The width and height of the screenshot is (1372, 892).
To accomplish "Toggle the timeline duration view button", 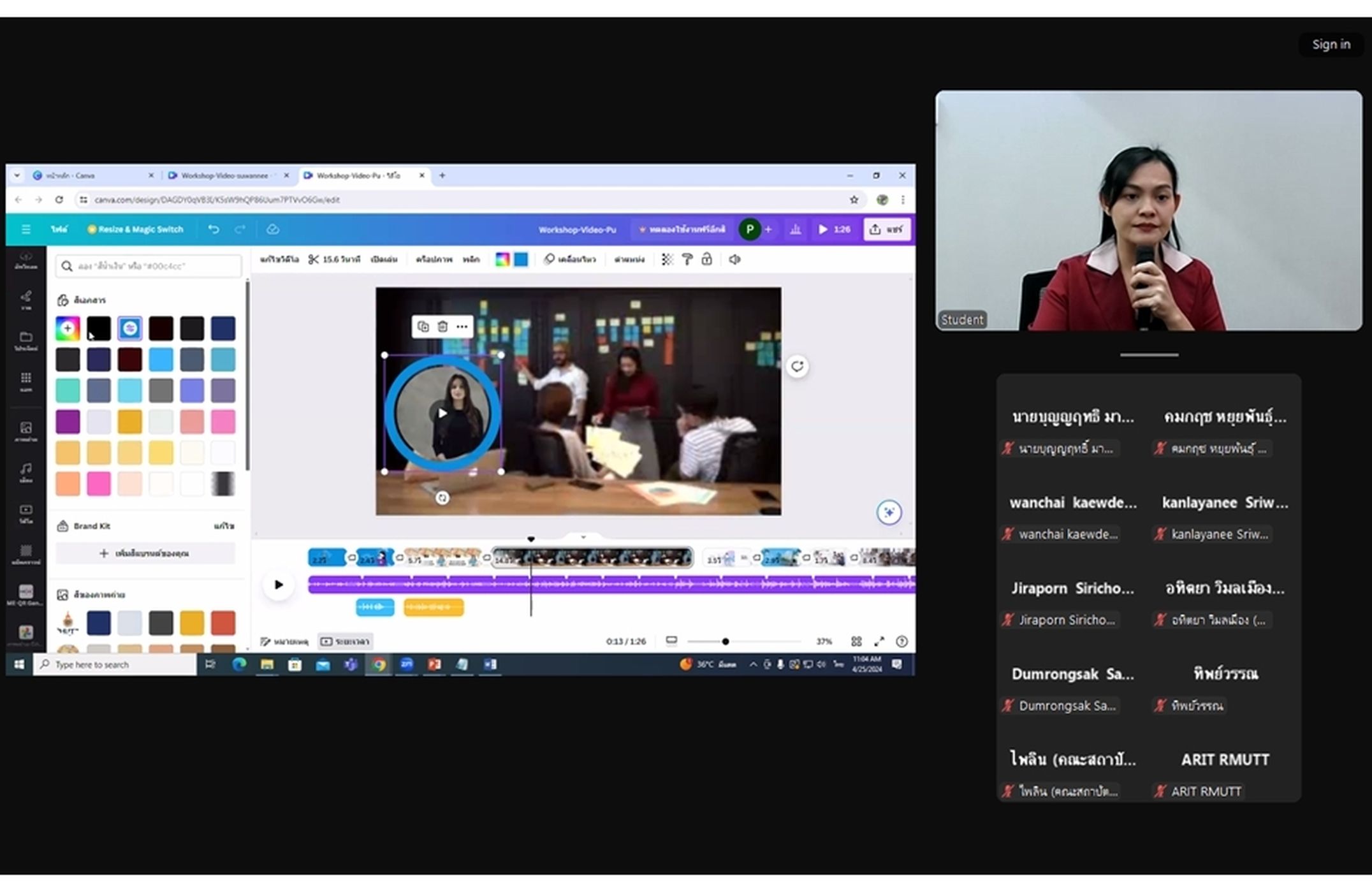I will [x=345, y=641].
